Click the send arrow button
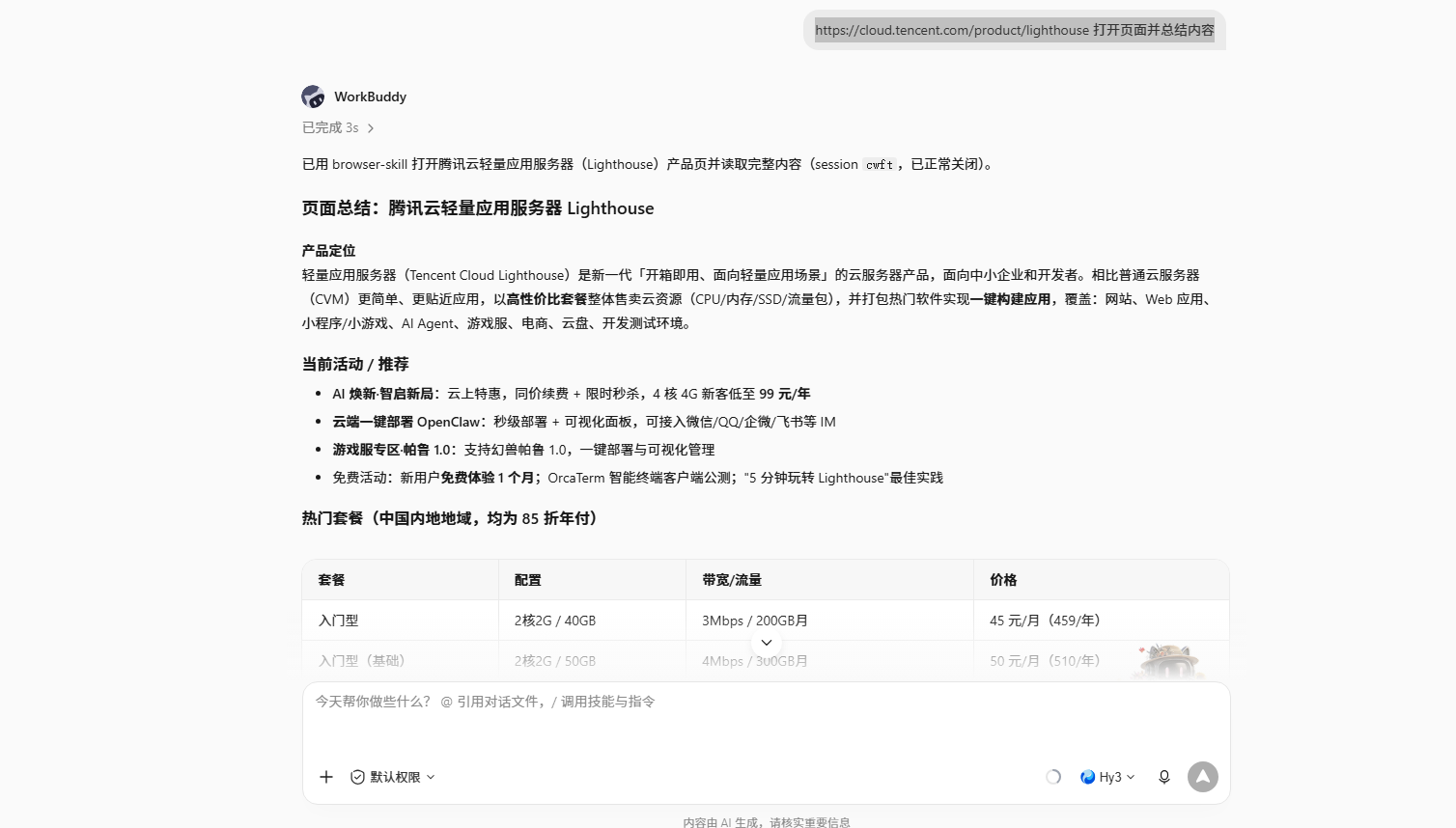 [1203, 777]
